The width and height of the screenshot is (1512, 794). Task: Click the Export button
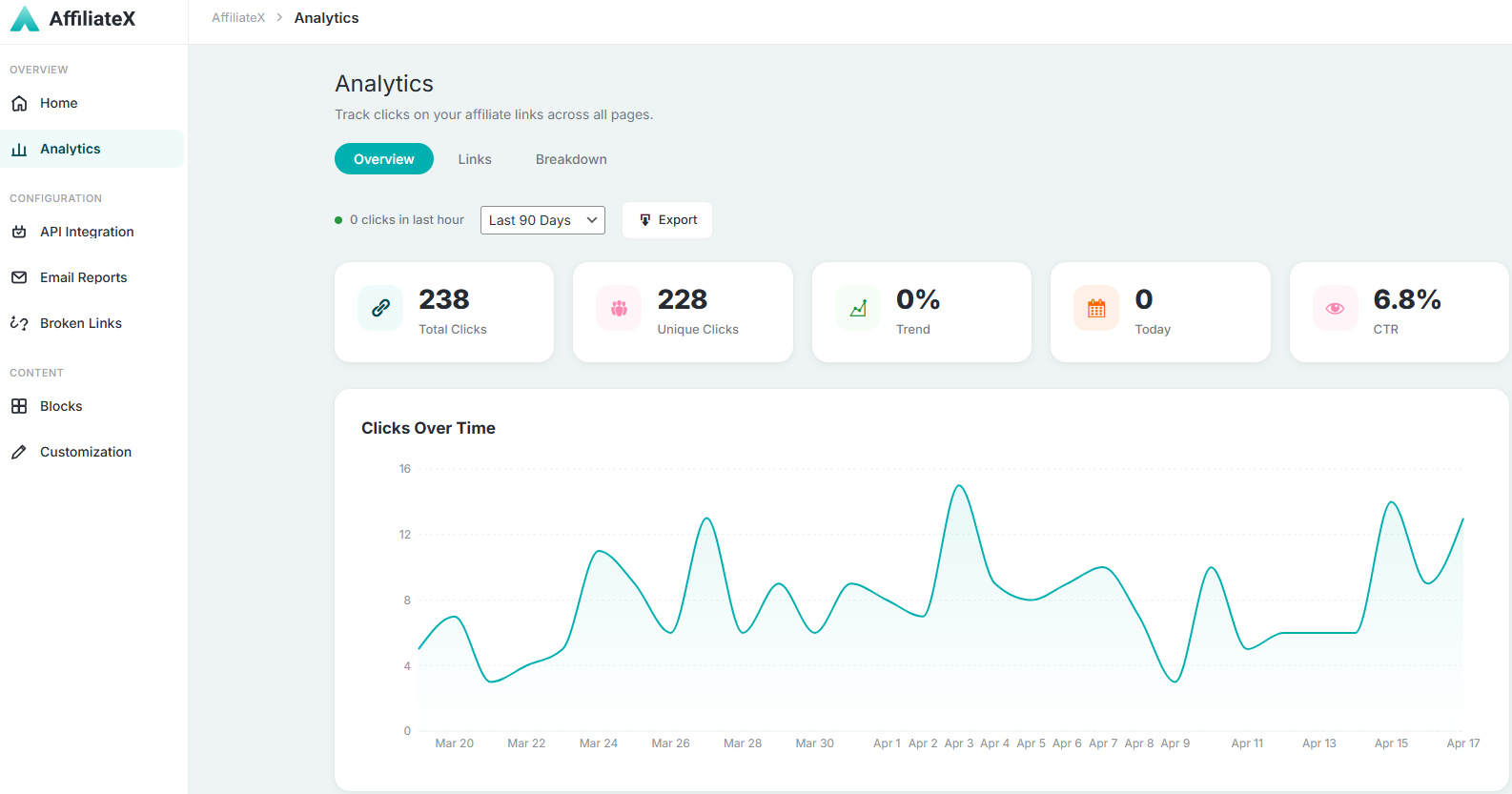(x=667, y=220)
